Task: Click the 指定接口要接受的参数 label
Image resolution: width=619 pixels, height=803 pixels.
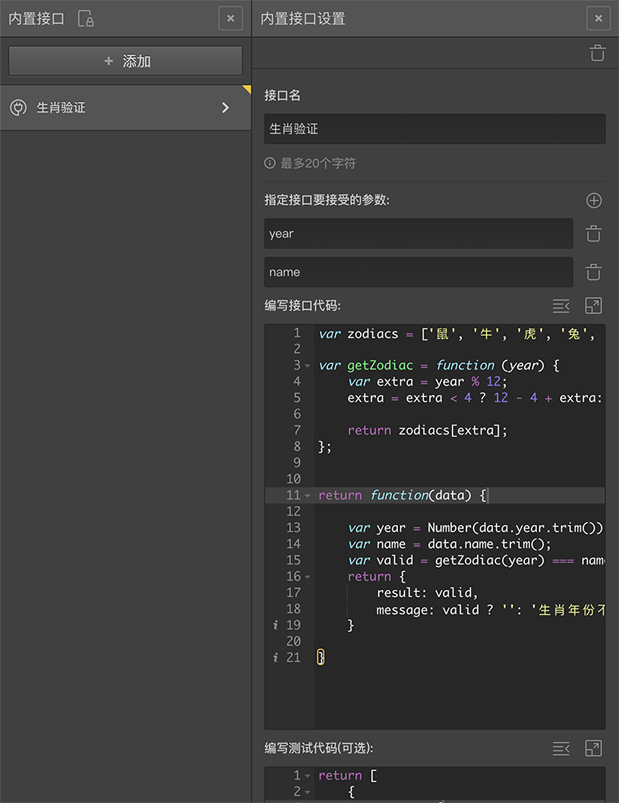Action: (327, 200)
